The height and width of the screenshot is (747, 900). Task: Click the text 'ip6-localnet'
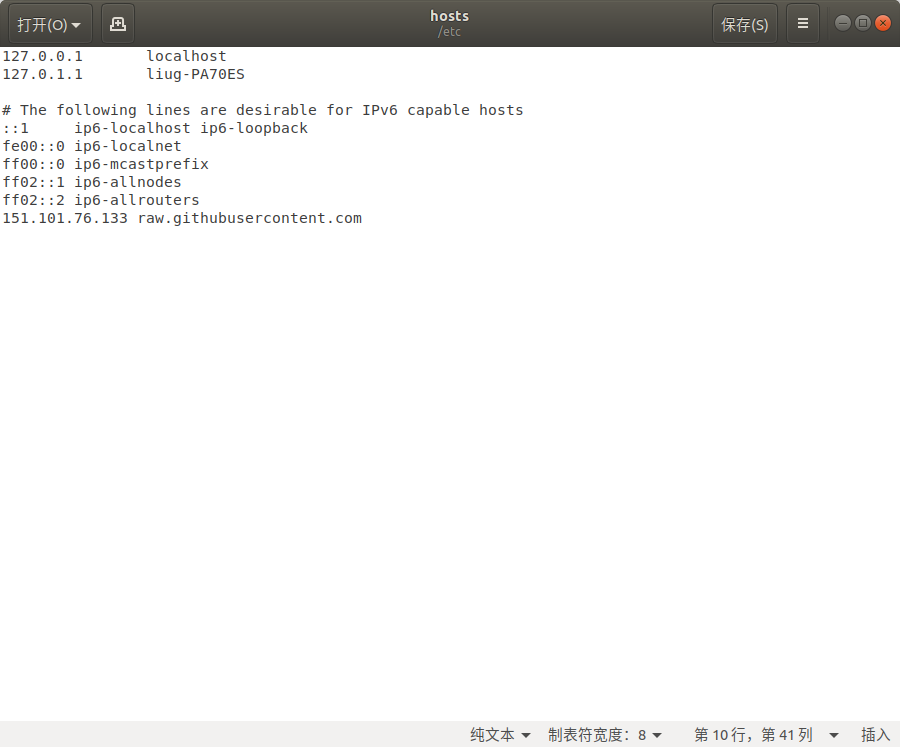(x=127, y=146)
